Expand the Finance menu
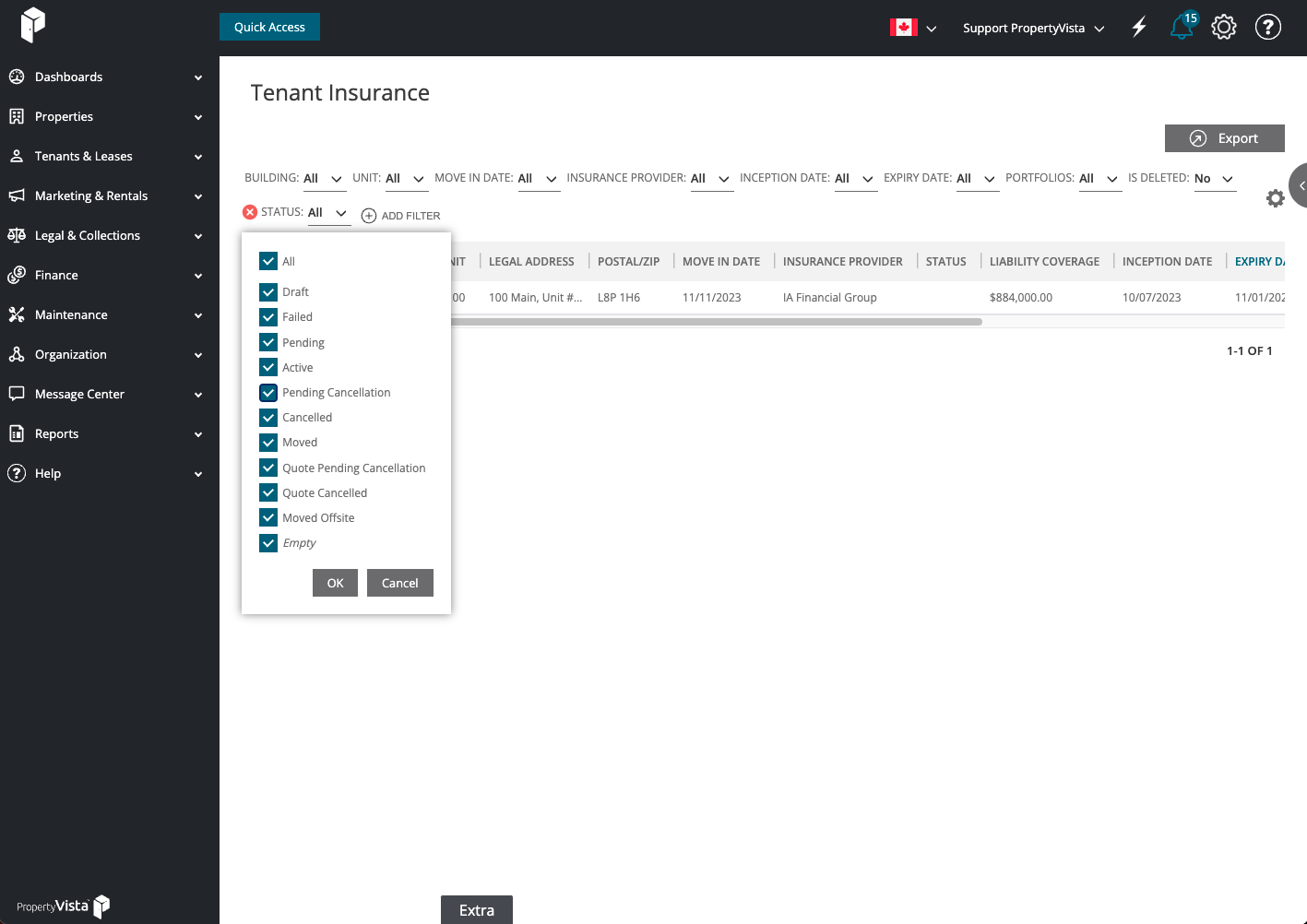This screenshot has width=1307, height=924. (198, 276)
